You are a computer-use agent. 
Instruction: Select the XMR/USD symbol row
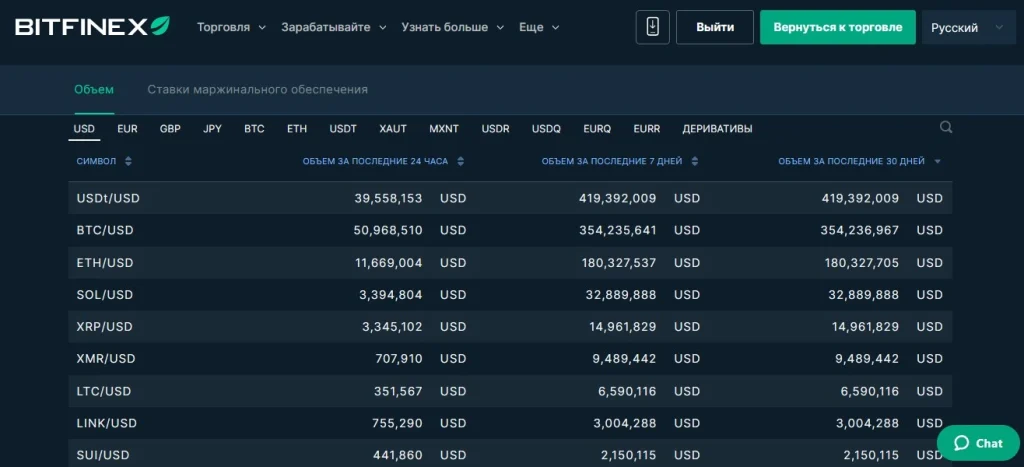[x=510, y=359]
